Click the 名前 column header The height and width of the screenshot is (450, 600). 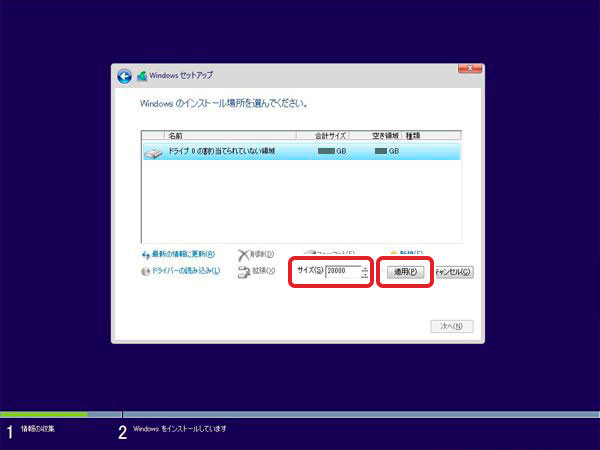[x=175, y=135]
